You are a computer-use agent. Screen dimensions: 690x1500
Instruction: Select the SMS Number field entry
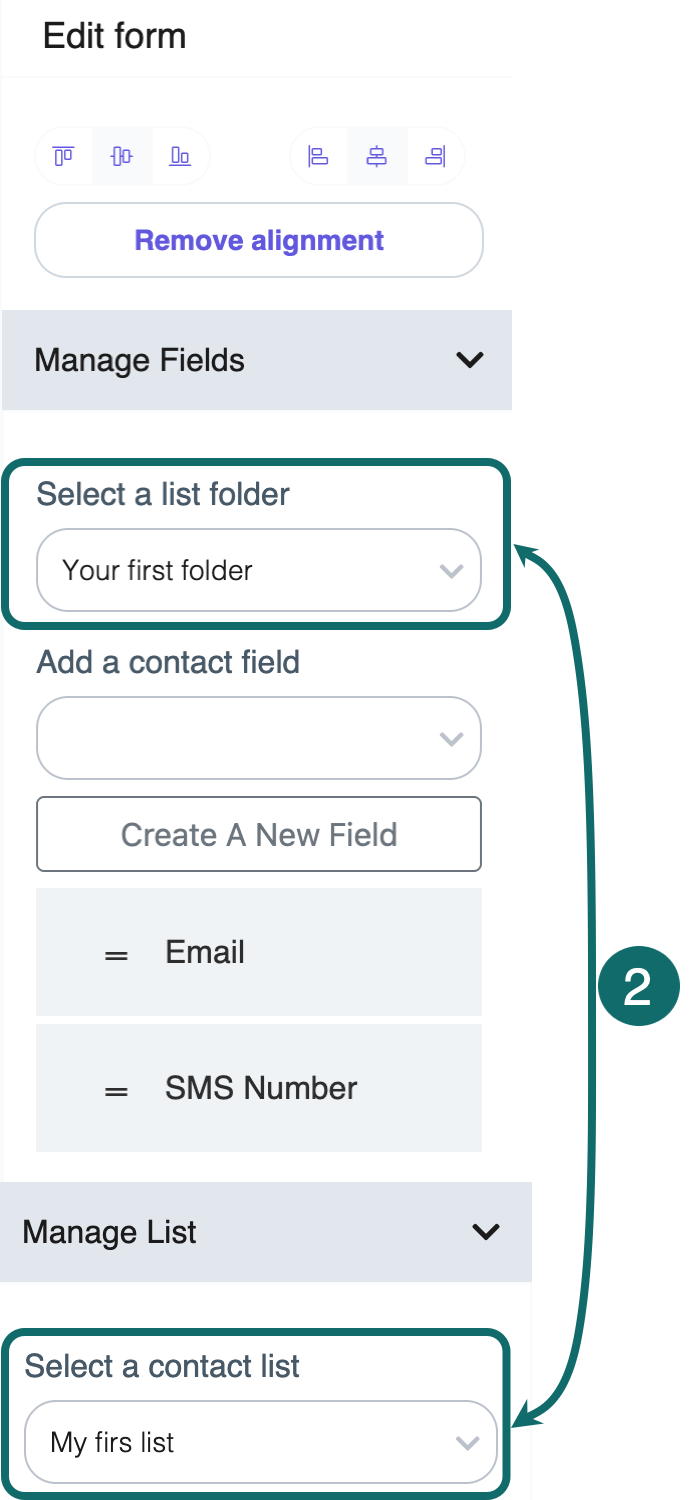click(258, 1088)
